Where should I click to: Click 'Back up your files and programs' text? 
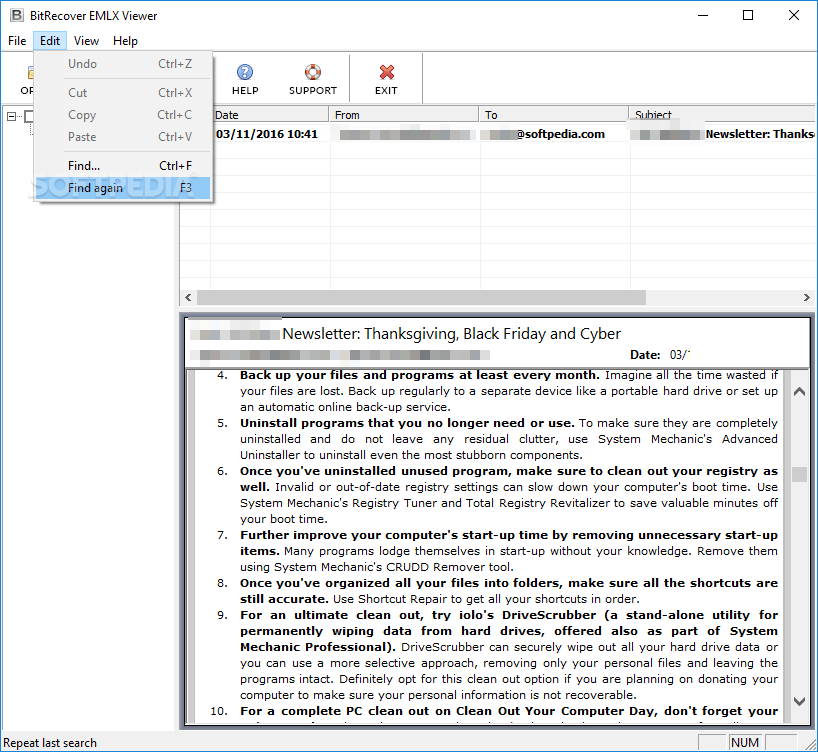[346, 375]
